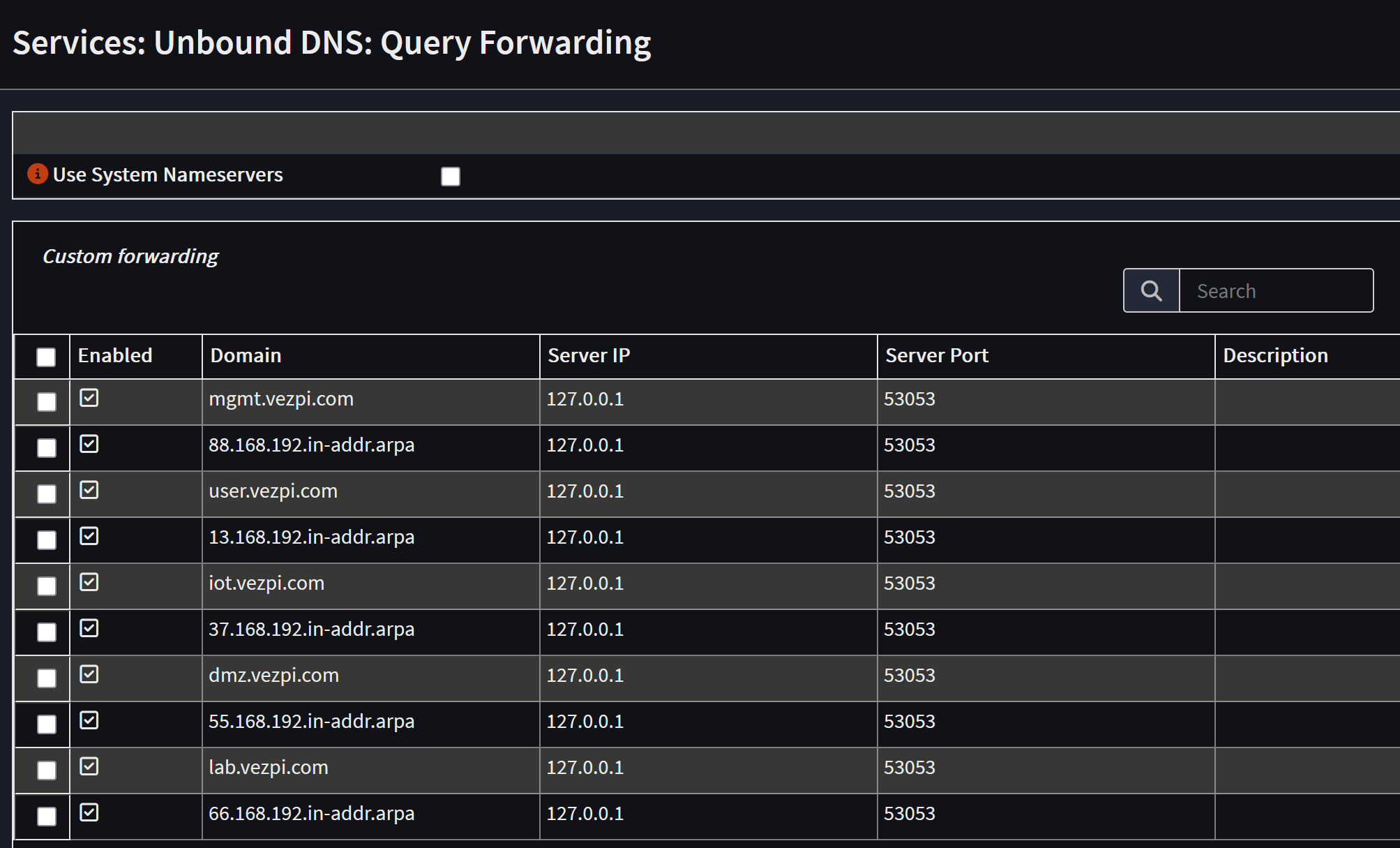Uncheck Enabled for mgmt.vezpi.com
This screenshot has width=1400, height=848.
[89, 398]
